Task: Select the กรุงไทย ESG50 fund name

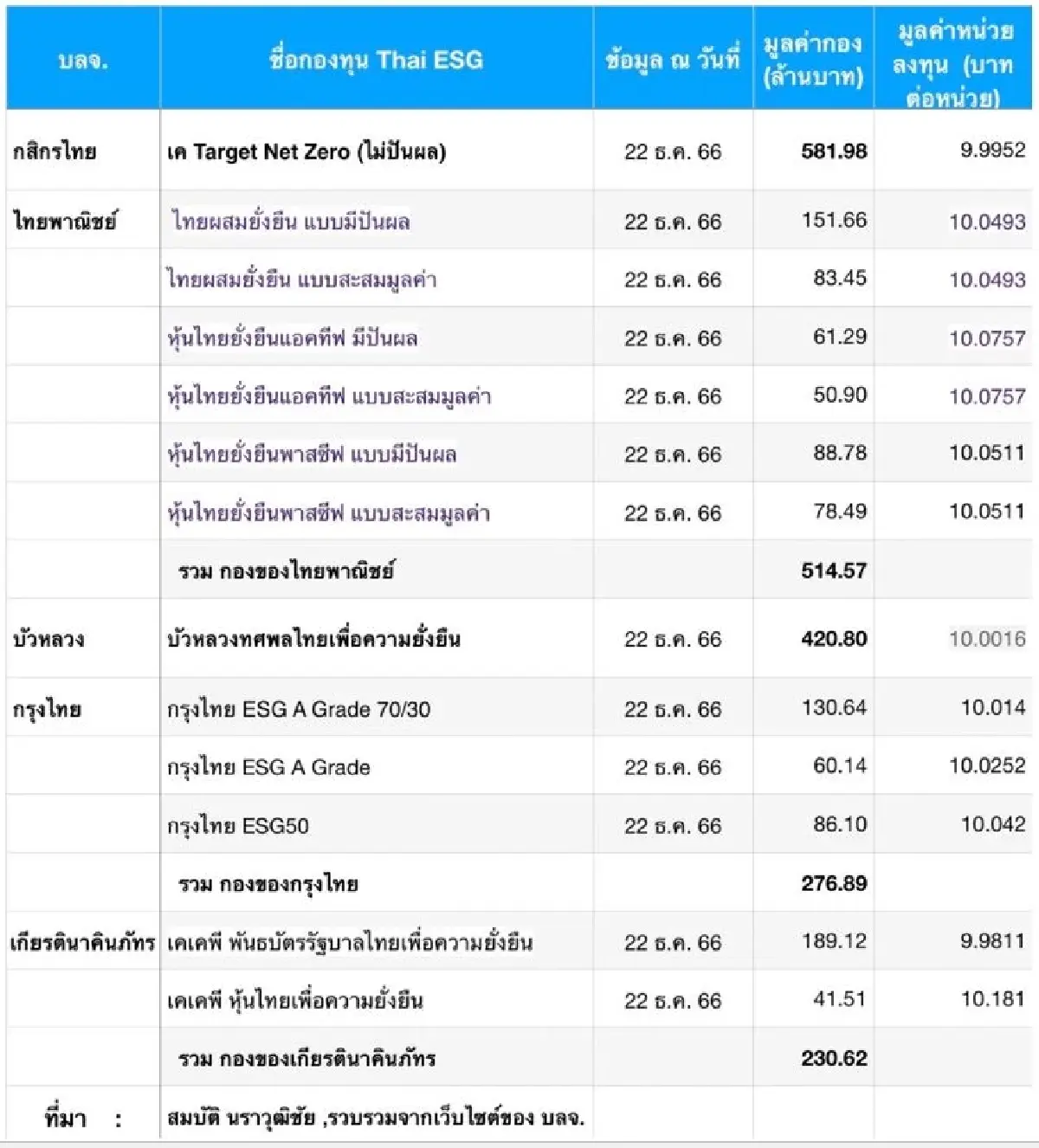Action: (x=238, y=825)
